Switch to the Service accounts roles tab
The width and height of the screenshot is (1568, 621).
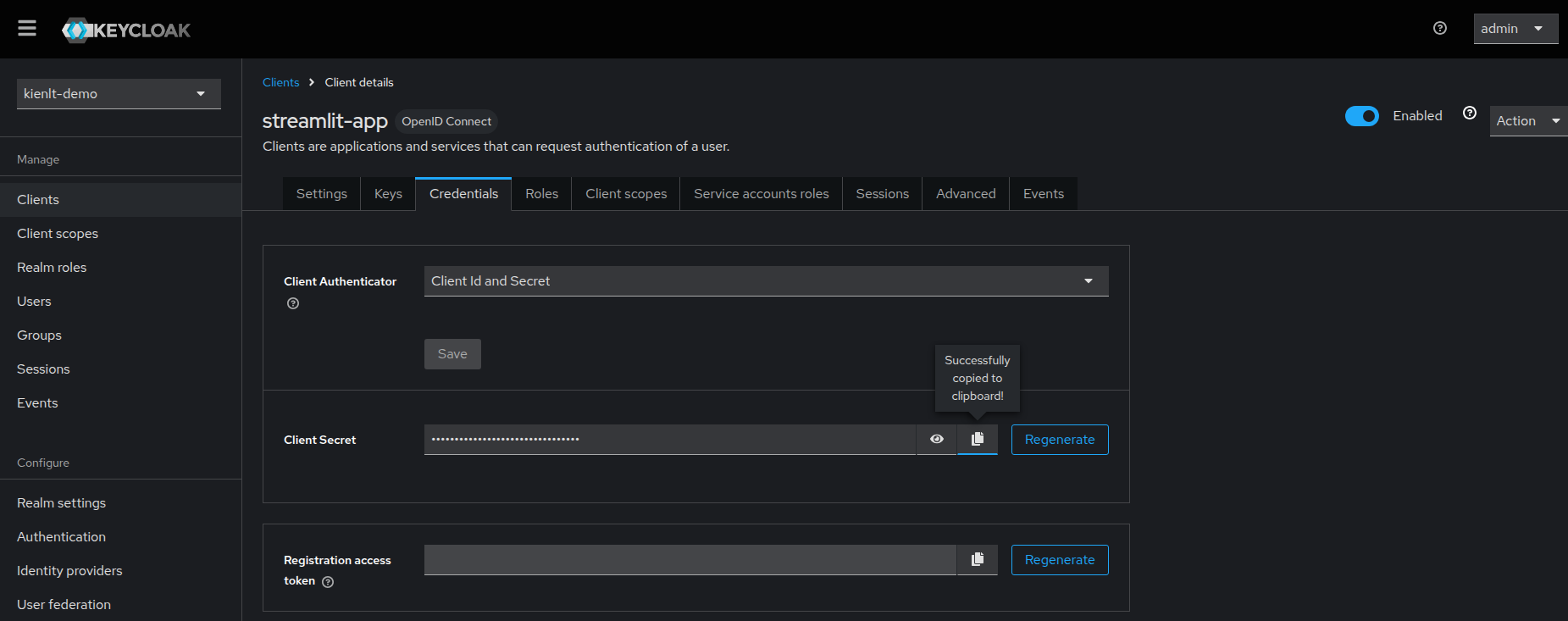[x=761, y=194]
